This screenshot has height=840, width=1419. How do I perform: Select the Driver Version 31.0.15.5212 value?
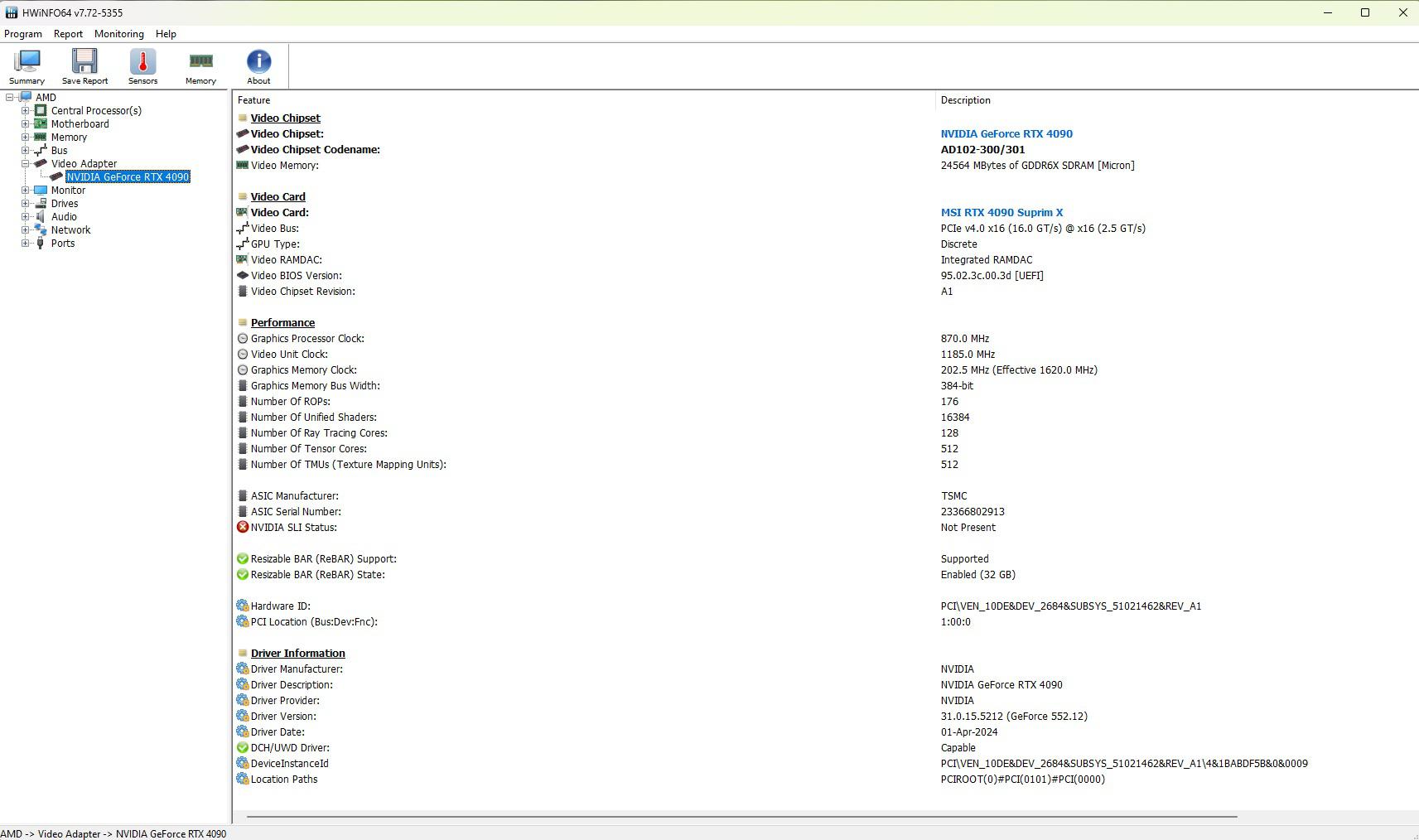(x=1014, y=716)
